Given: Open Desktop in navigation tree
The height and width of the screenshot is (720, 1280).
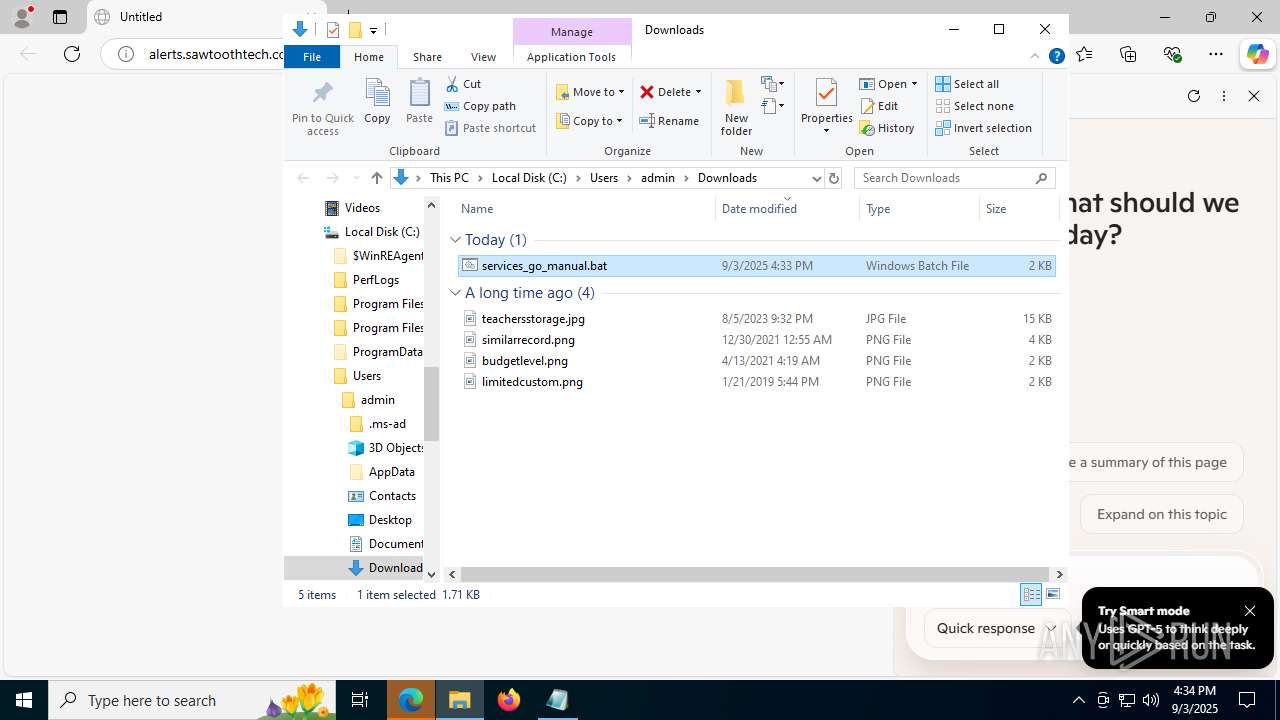Looking at the screenshot, I should coord(380,520).
